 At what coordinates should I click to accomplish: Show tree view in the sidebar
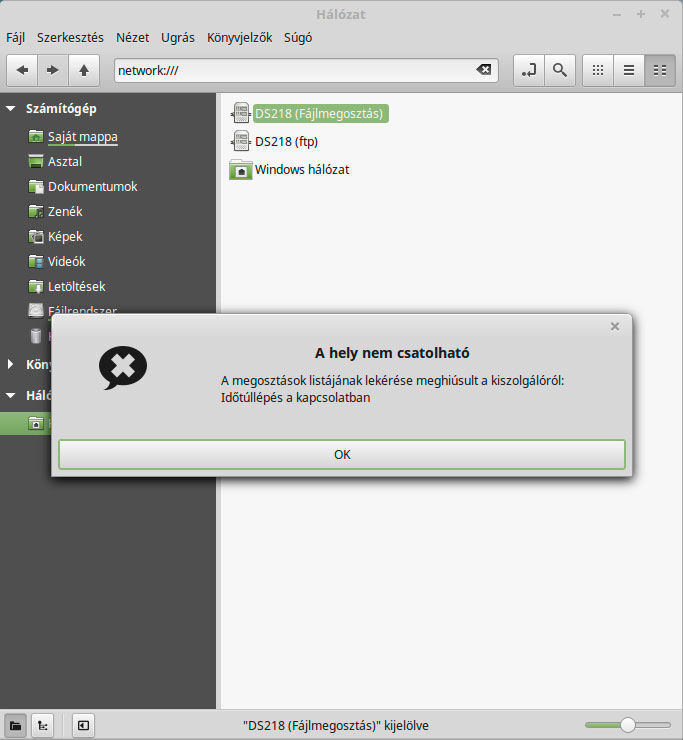pos(42,725)
